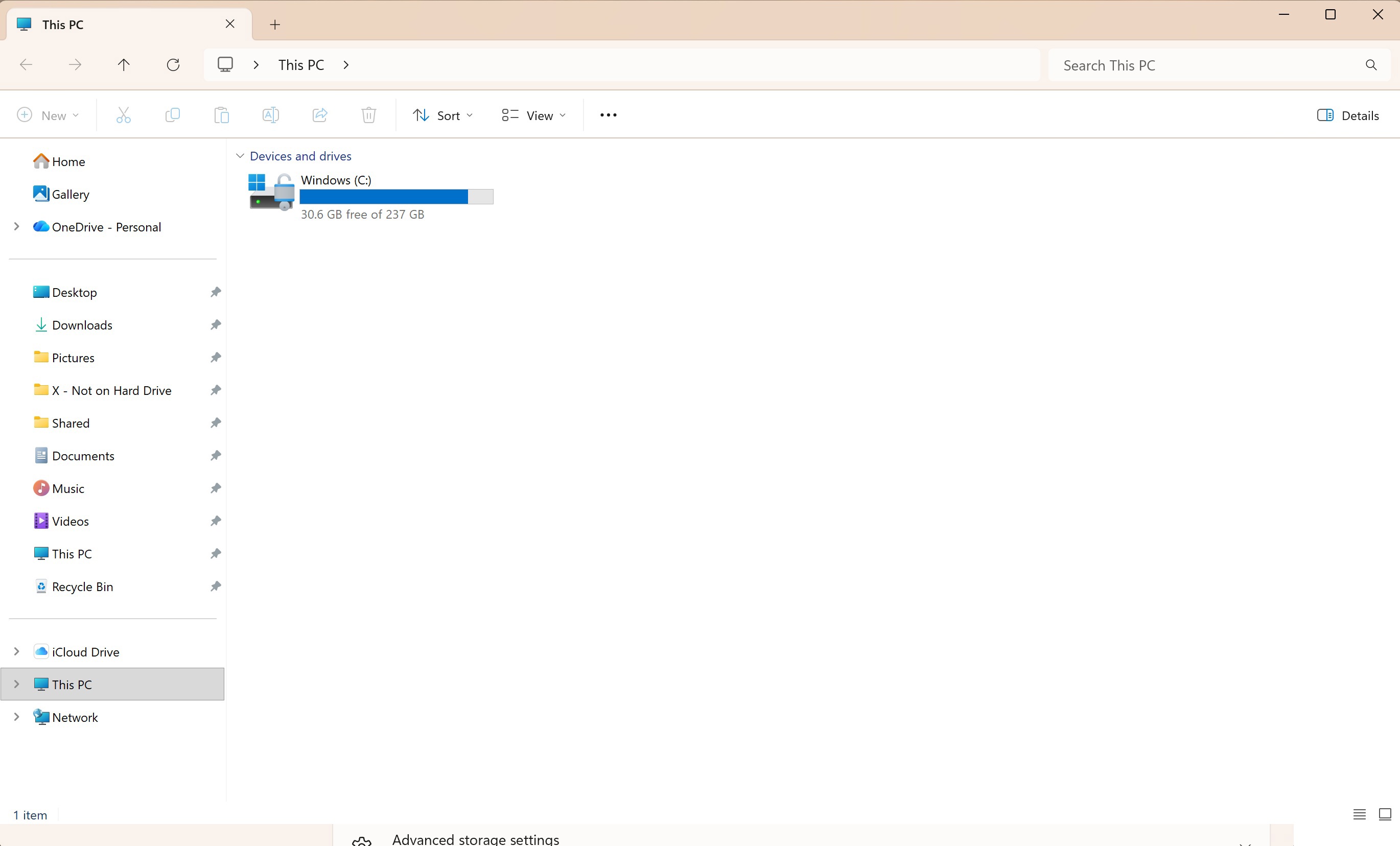The image size is (1400, 846).
Task: Open OneDrive - Personal in sidebar
Action: click(97, 227)
